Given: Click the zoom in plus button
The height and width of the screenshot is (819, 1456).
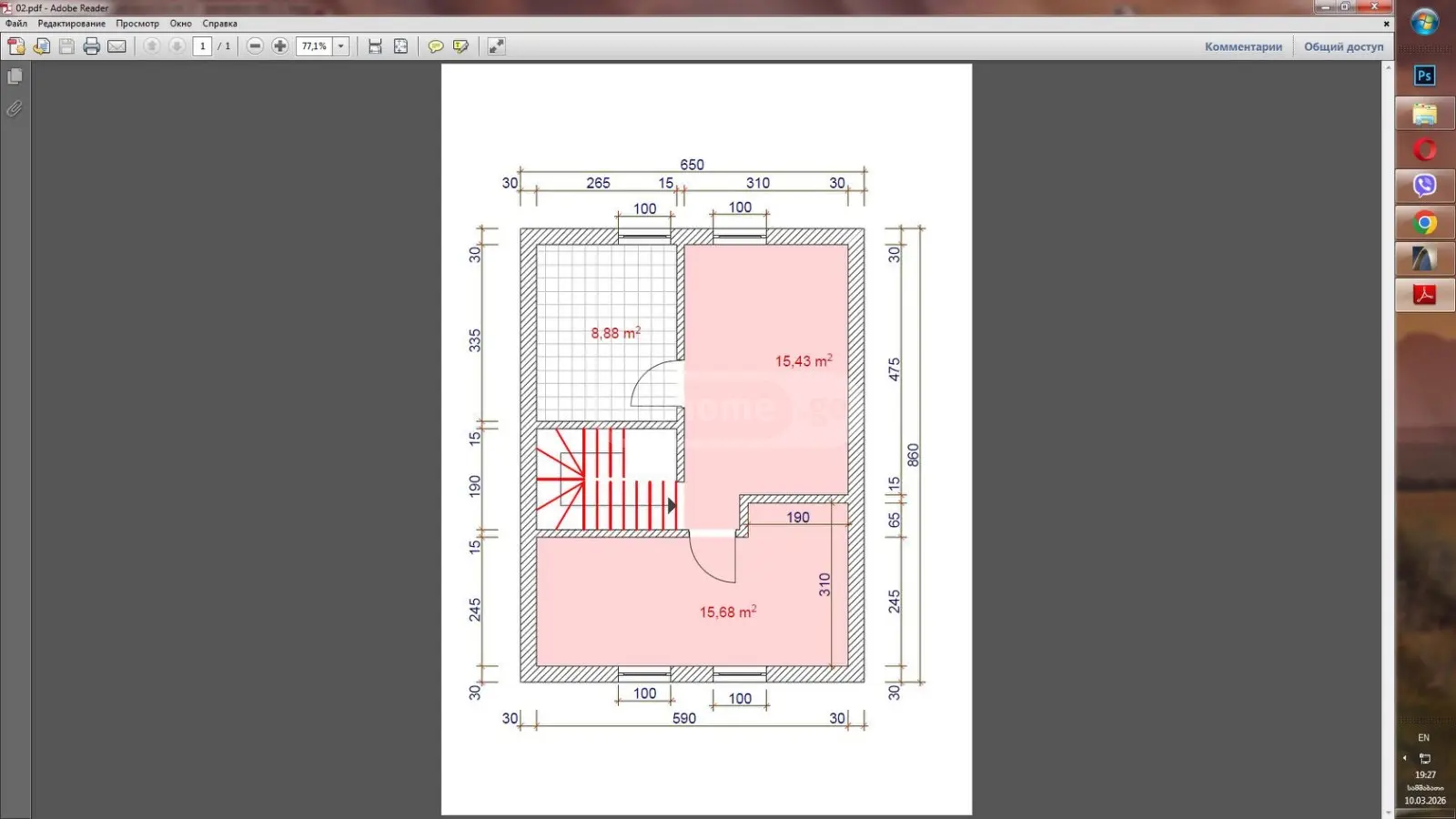Looking at the screenshot, I should [x=280, y=46].
